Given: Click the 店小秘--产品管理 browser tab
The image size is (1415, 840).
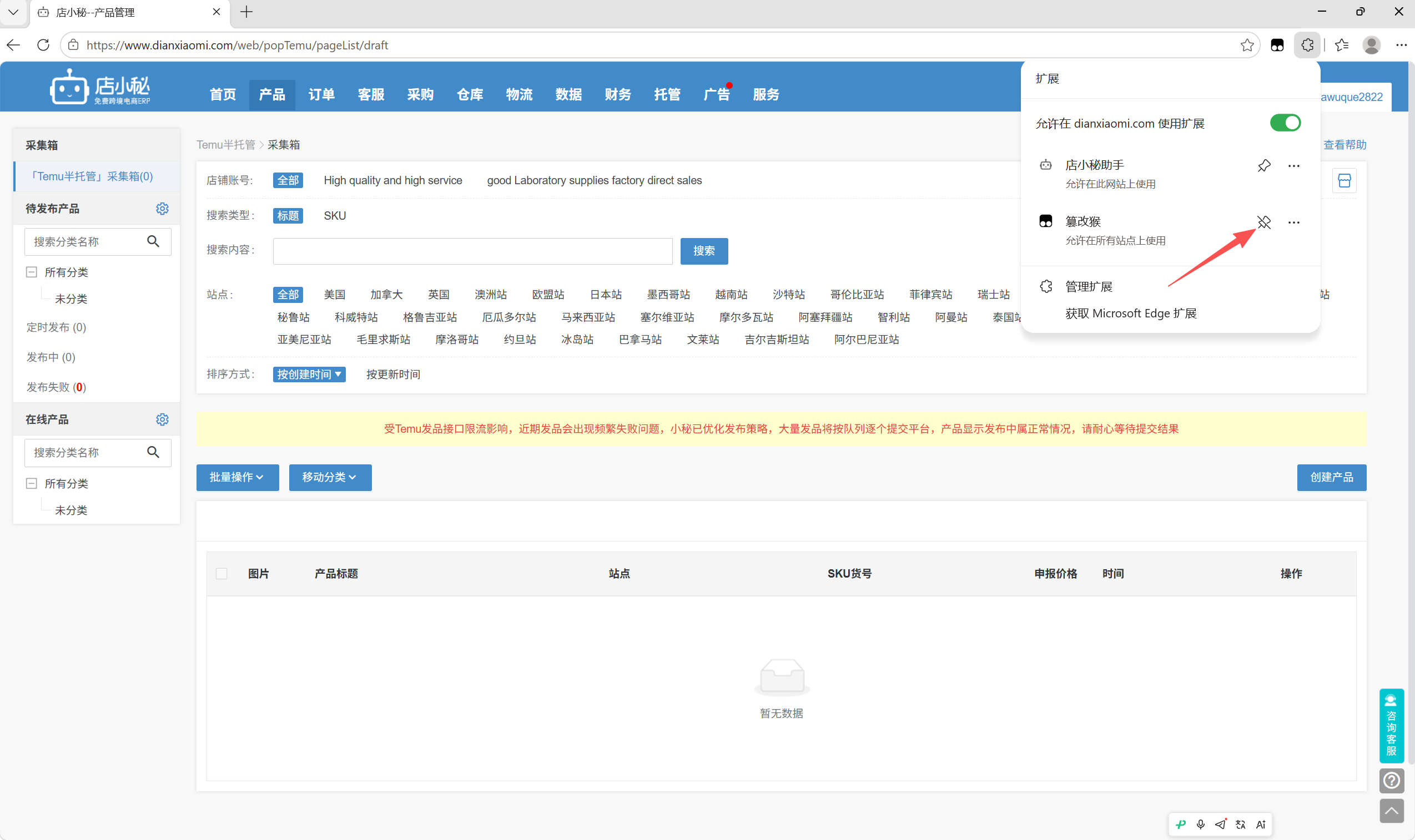Looking at the screenshot, I should coord(131,12).
